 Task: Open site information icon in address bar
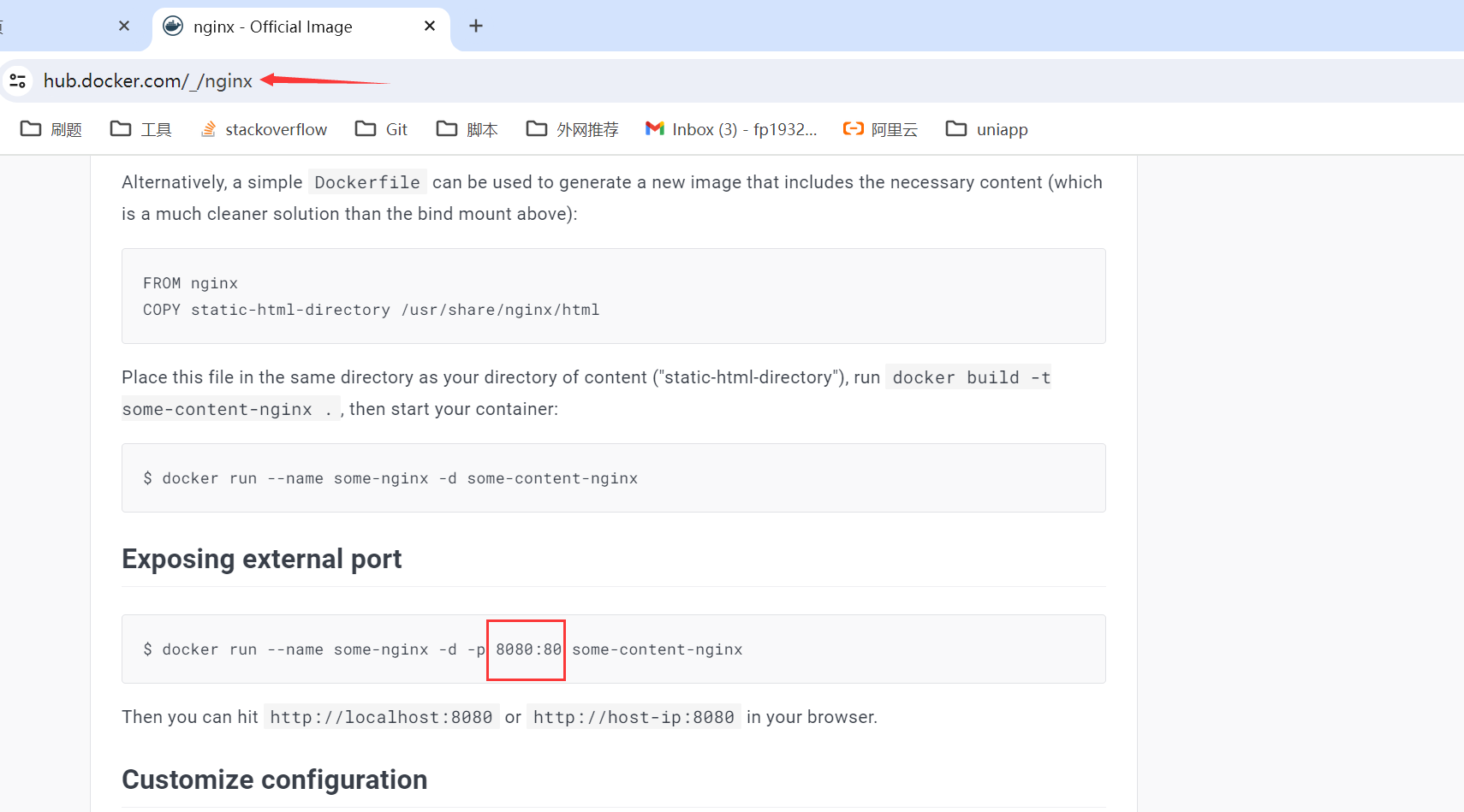click(x=18, y=80)
